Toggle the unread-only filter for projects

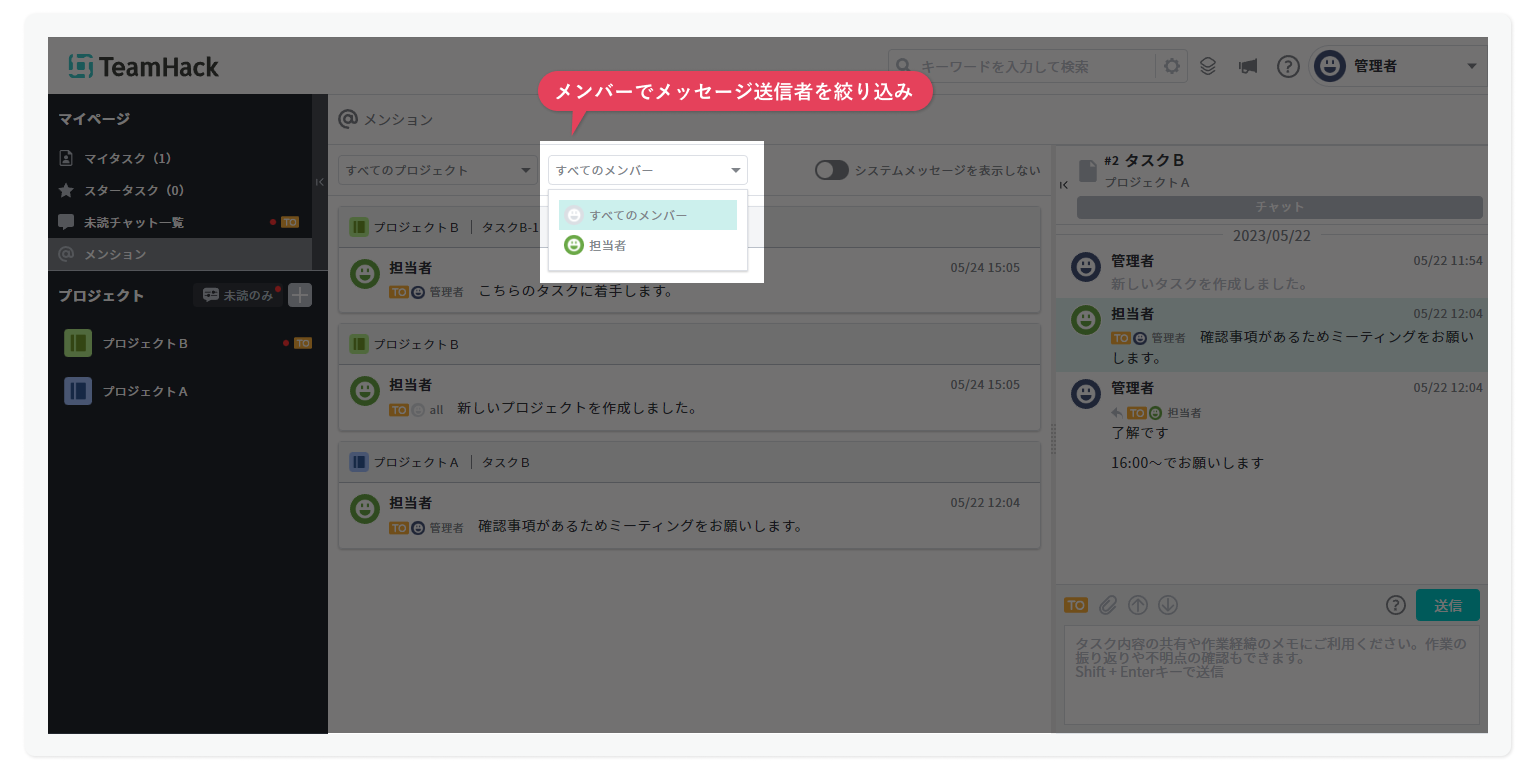click(238, 295)
